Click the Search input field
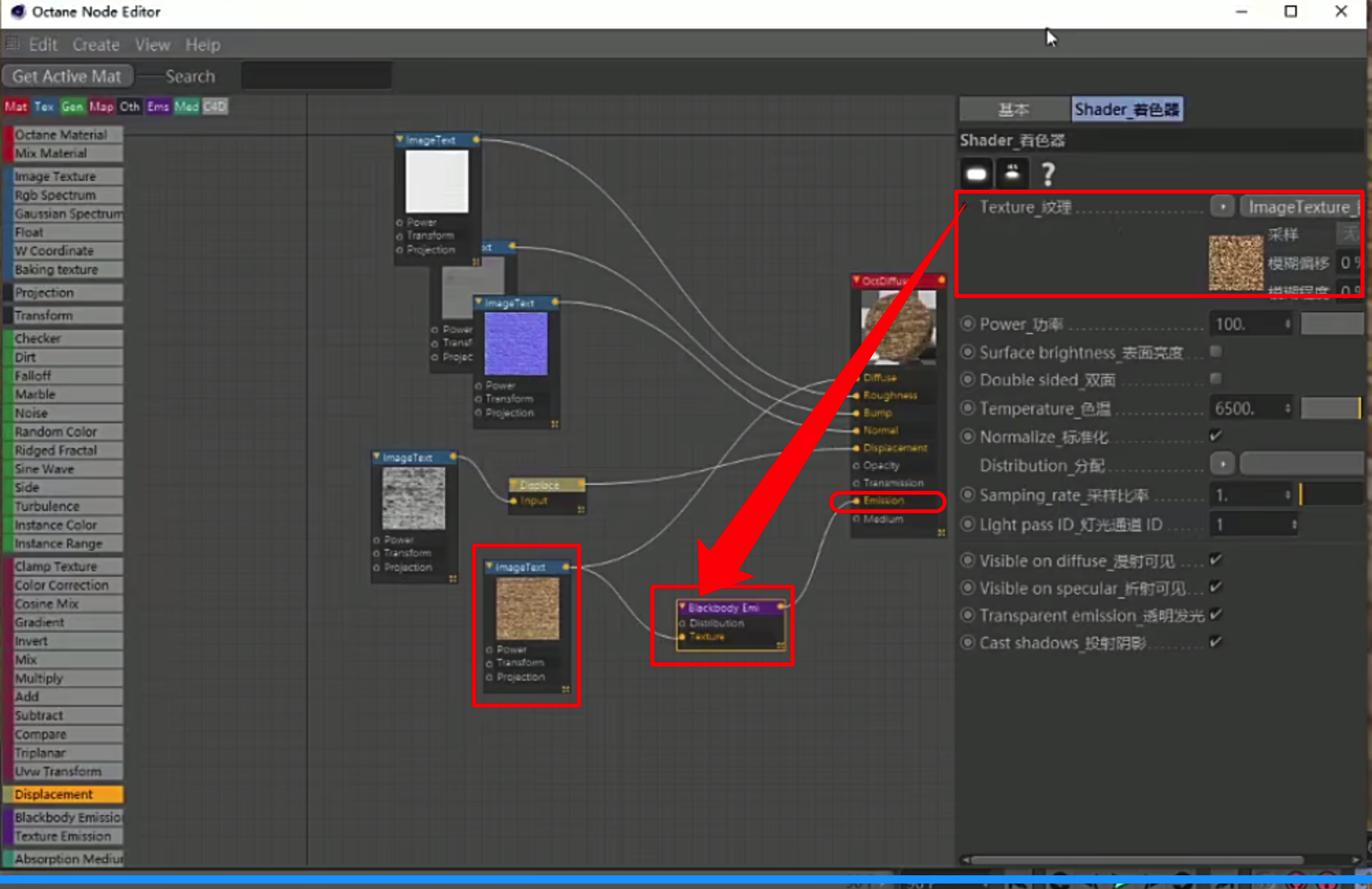Screen dimensions: 1372x889 click(x=316, y=76)
